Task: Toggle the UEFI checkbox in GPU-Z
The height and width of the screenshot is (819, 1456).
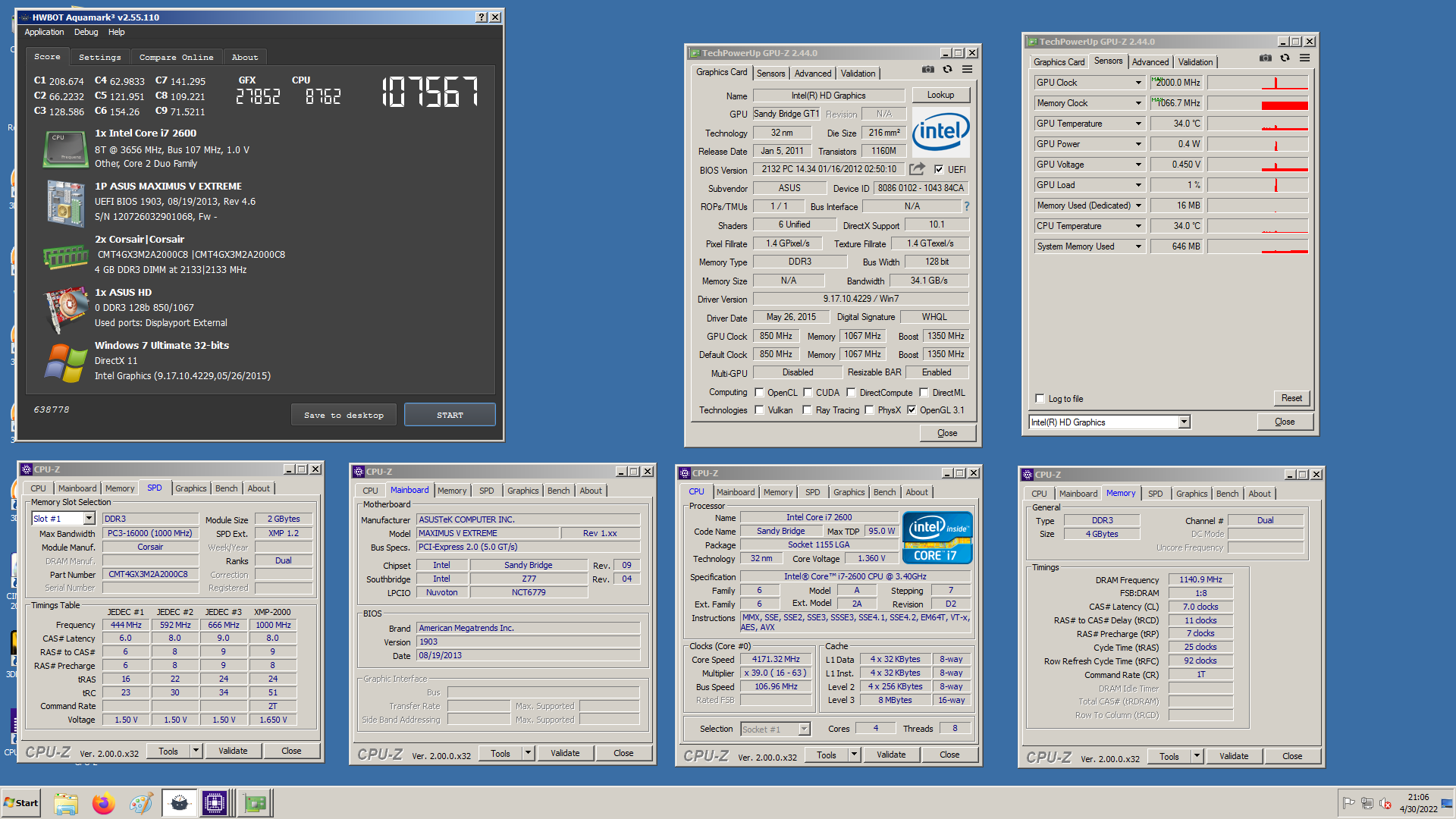Action: coord(939,170)
